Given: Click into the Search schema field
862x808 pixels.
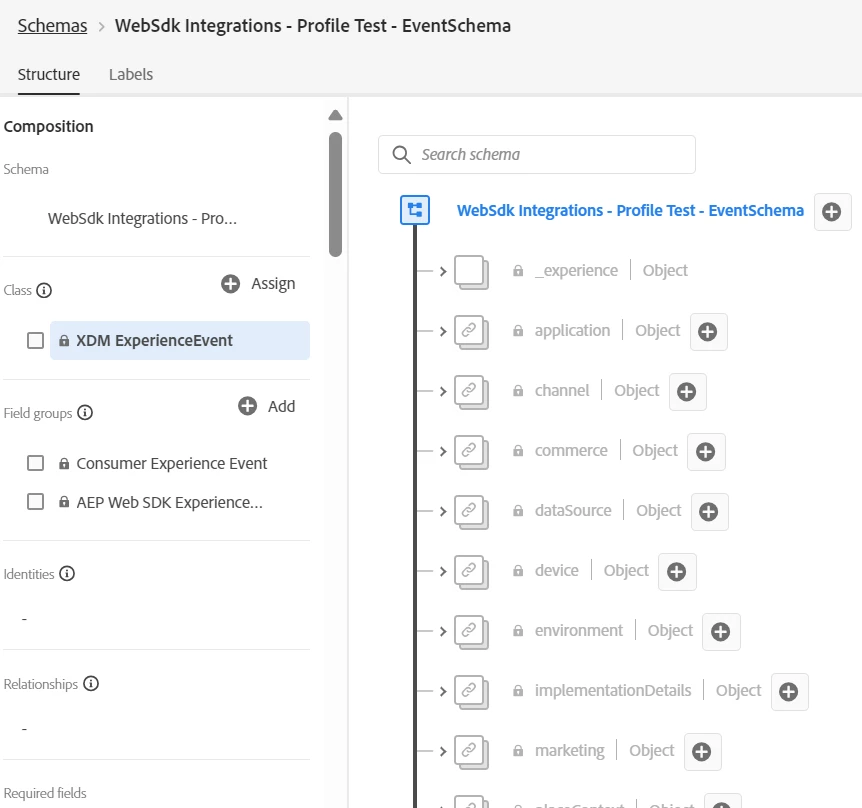Looking at the screenshot, I should click(x=550, y=155).
